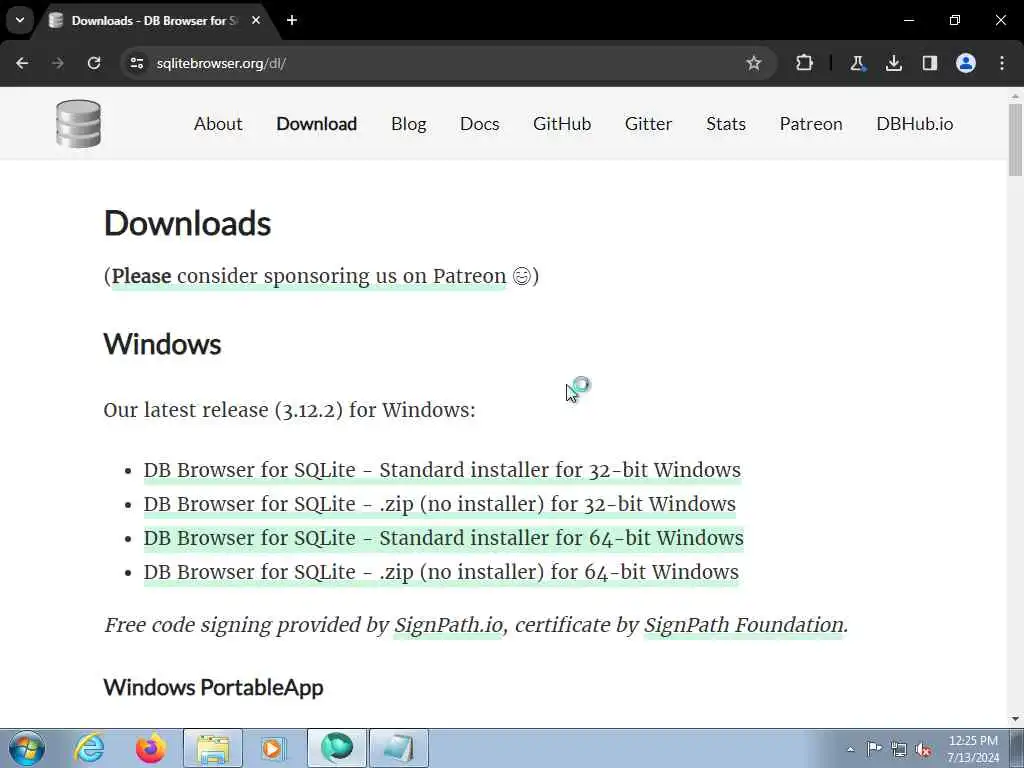The image size is (1024, 768).
Task: Show the browser downloads tray
Action: coord(893,63)
